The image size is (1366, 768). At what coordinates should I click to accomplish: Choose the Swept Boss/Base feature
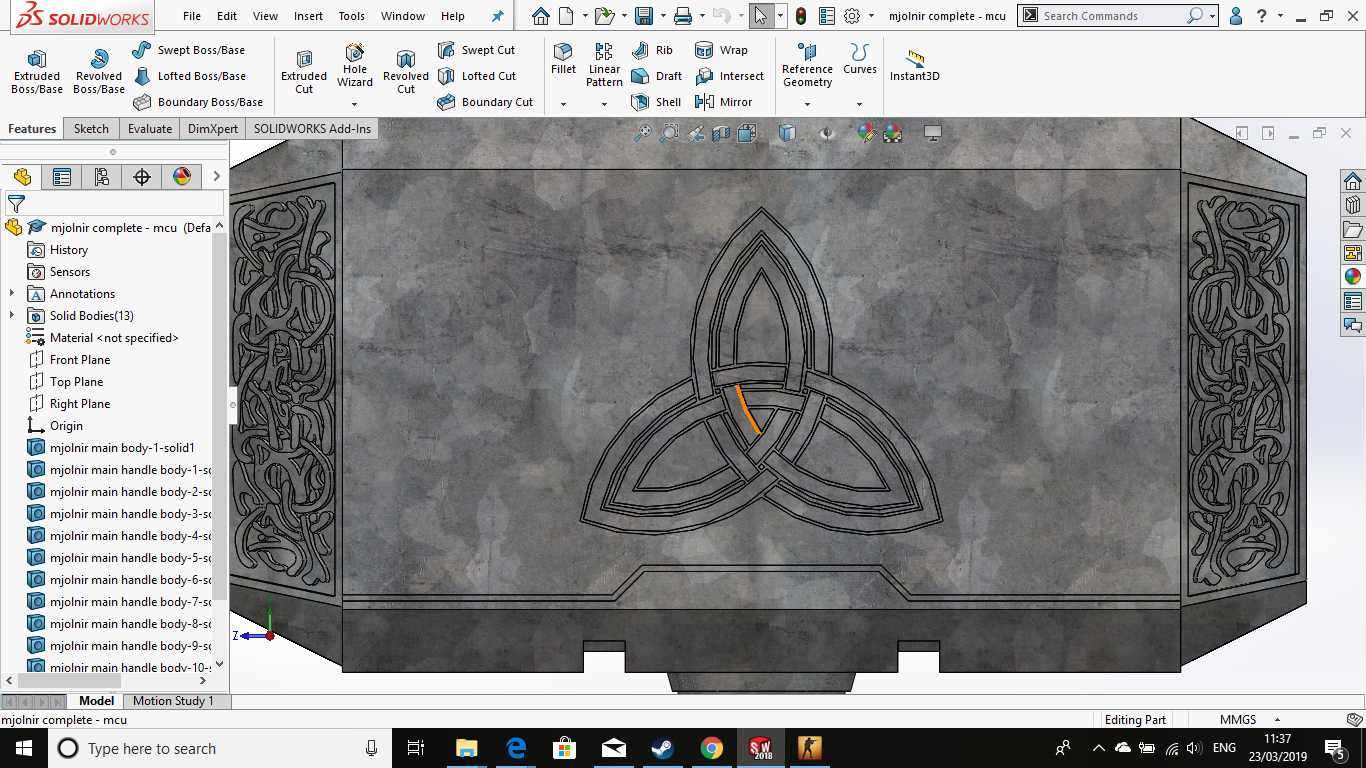point(188,50)
